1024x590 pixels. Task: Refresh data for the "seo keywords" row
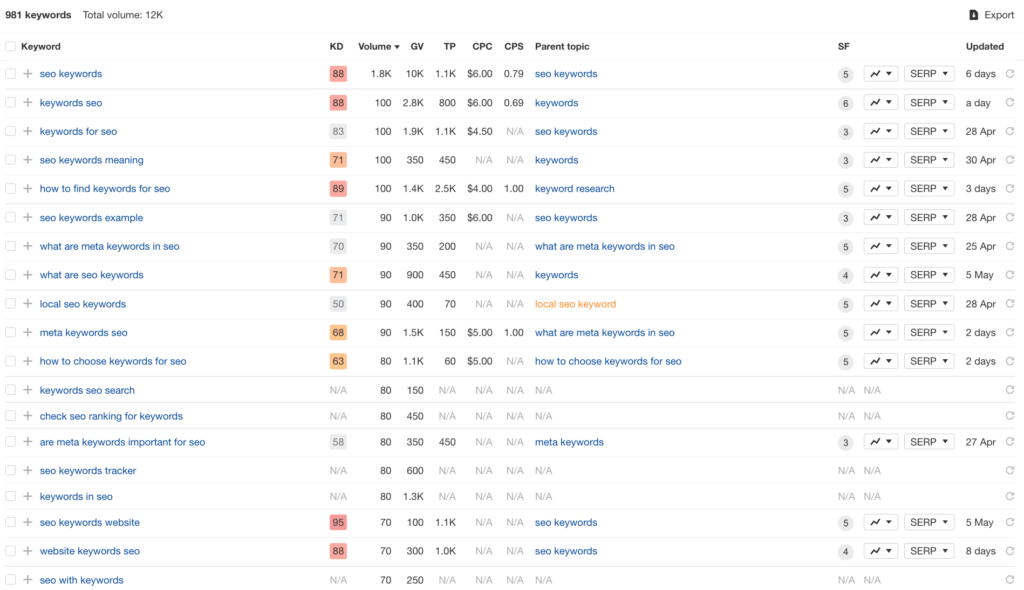(1010, 73)
